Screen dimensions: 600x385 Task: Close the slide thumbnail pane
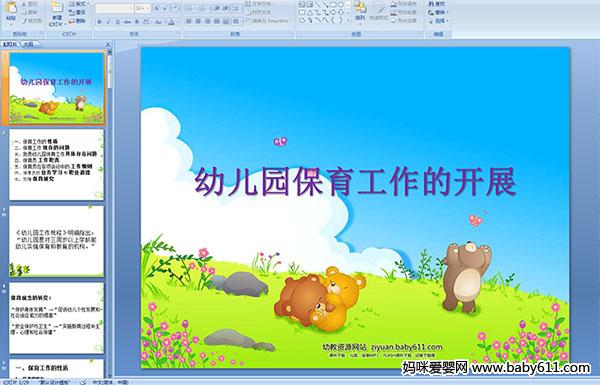point(108,44)
